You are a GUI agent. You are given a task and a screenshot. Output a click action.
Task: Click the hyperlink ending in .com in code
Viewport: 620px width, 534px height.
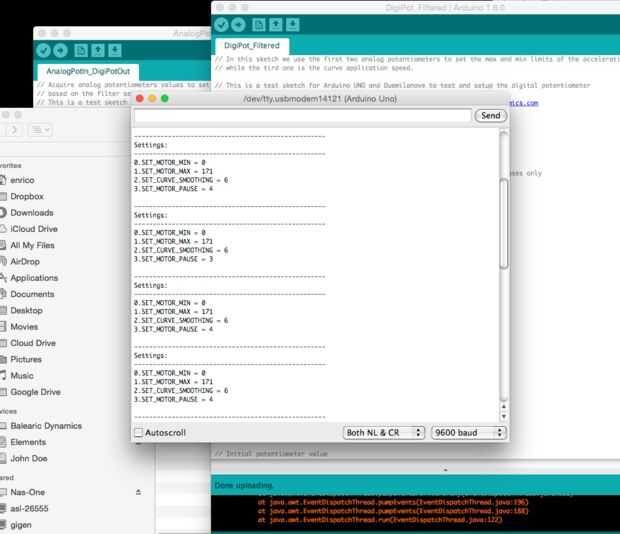click(524, 103)
